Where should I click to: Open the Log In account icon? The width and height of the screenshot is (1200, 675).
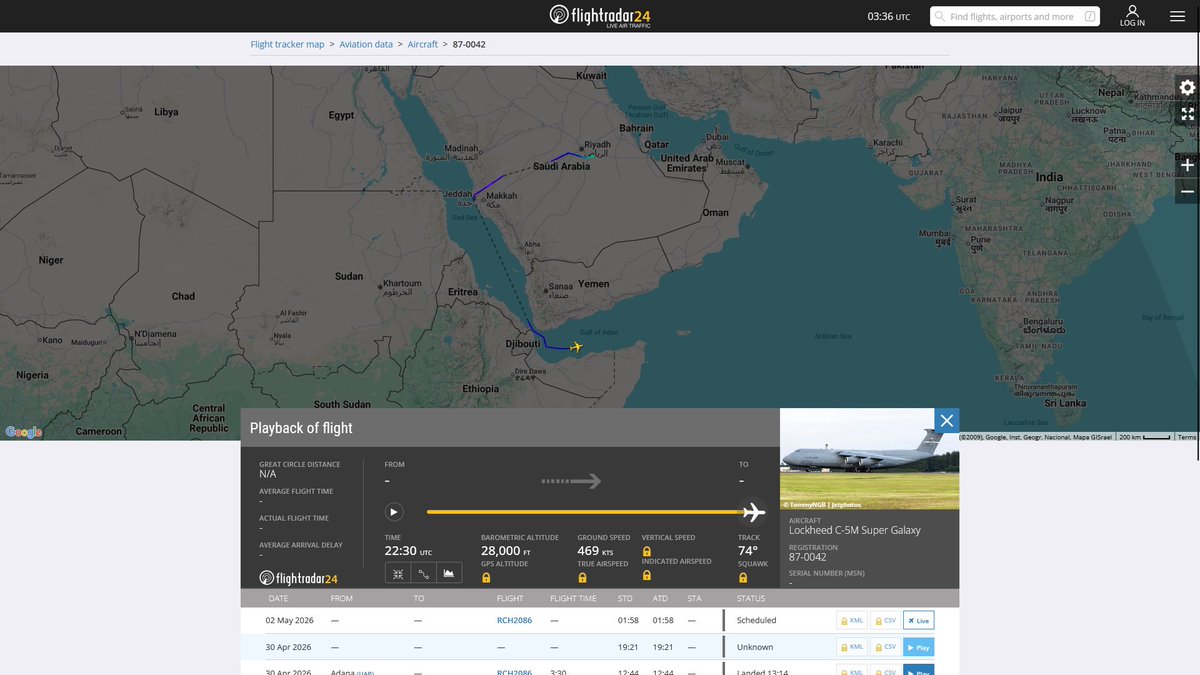(x=1132, y=16)
